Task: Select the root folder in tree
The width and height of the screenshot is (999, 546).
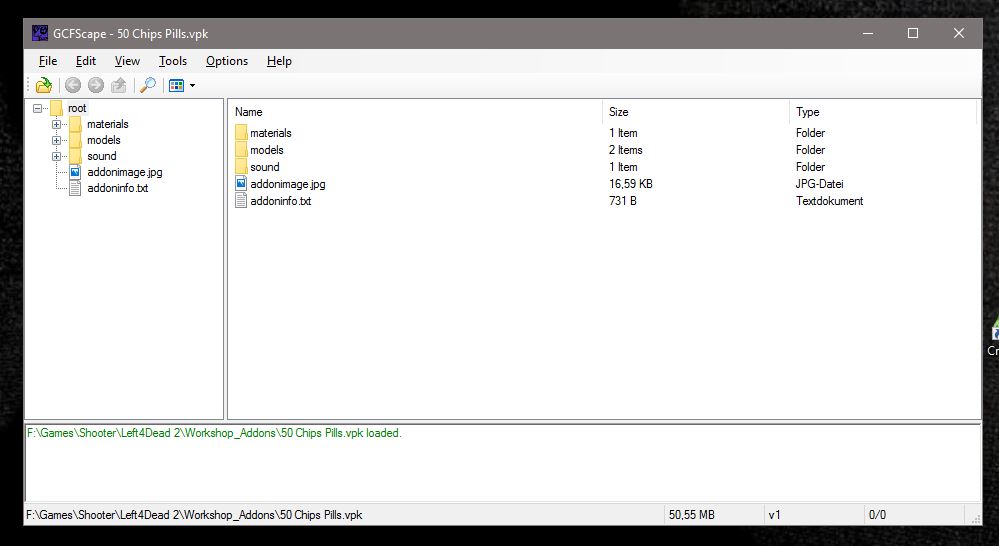Action: [x=77, y=108]
